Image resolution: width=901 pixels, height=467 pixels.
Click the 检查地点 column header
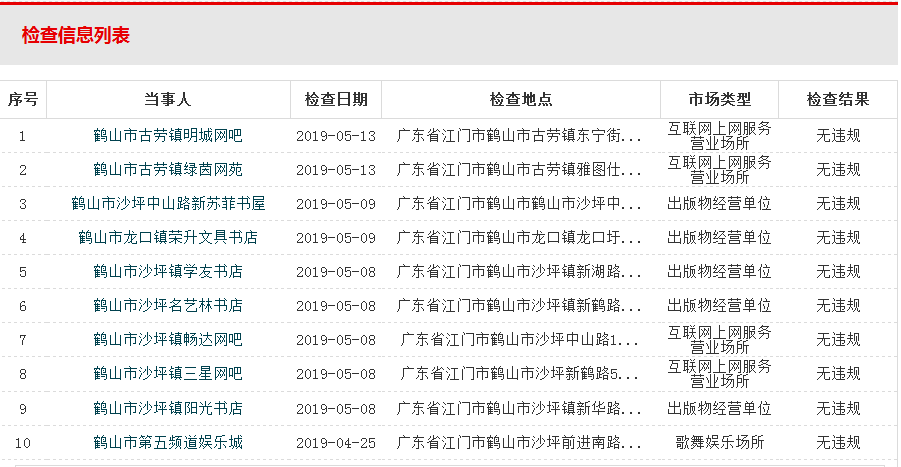(520, 100)
